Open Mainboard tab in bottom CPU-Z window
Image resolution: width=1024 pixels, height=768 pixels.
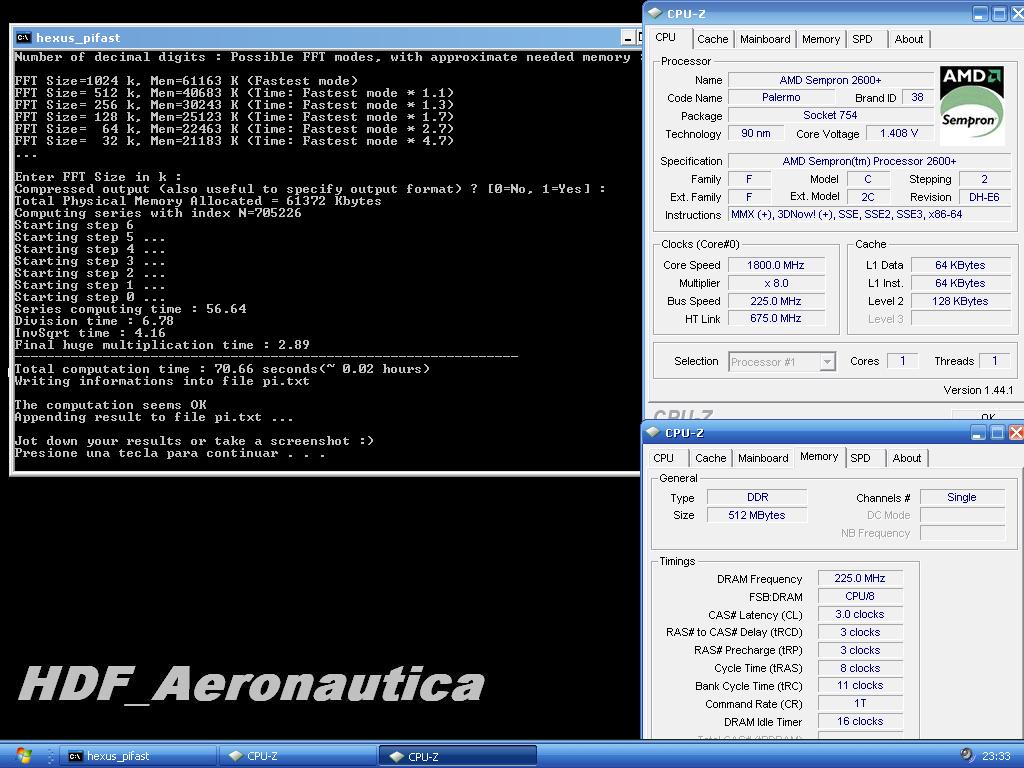[x=763, y=458]
